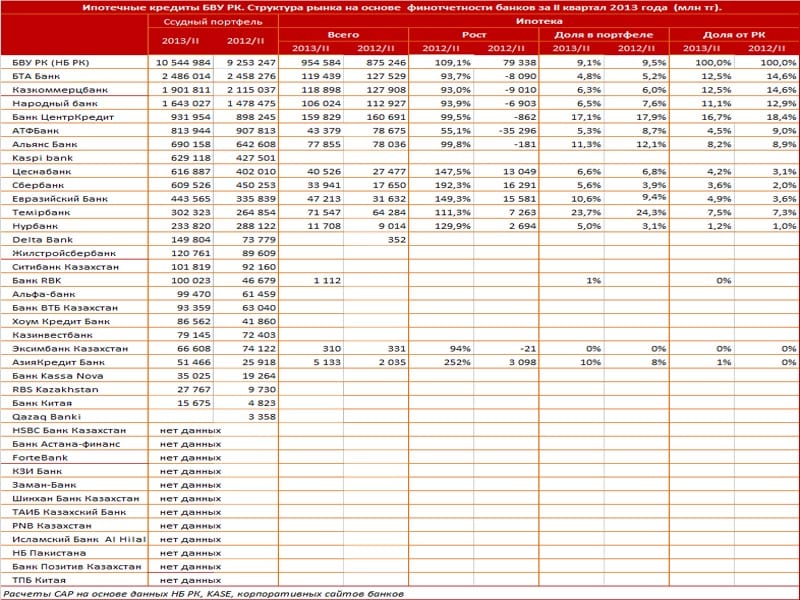The width and height of the screenshot is (800, 600).
Task: Click the -35 296 growth cell
Action: [506, 131]
